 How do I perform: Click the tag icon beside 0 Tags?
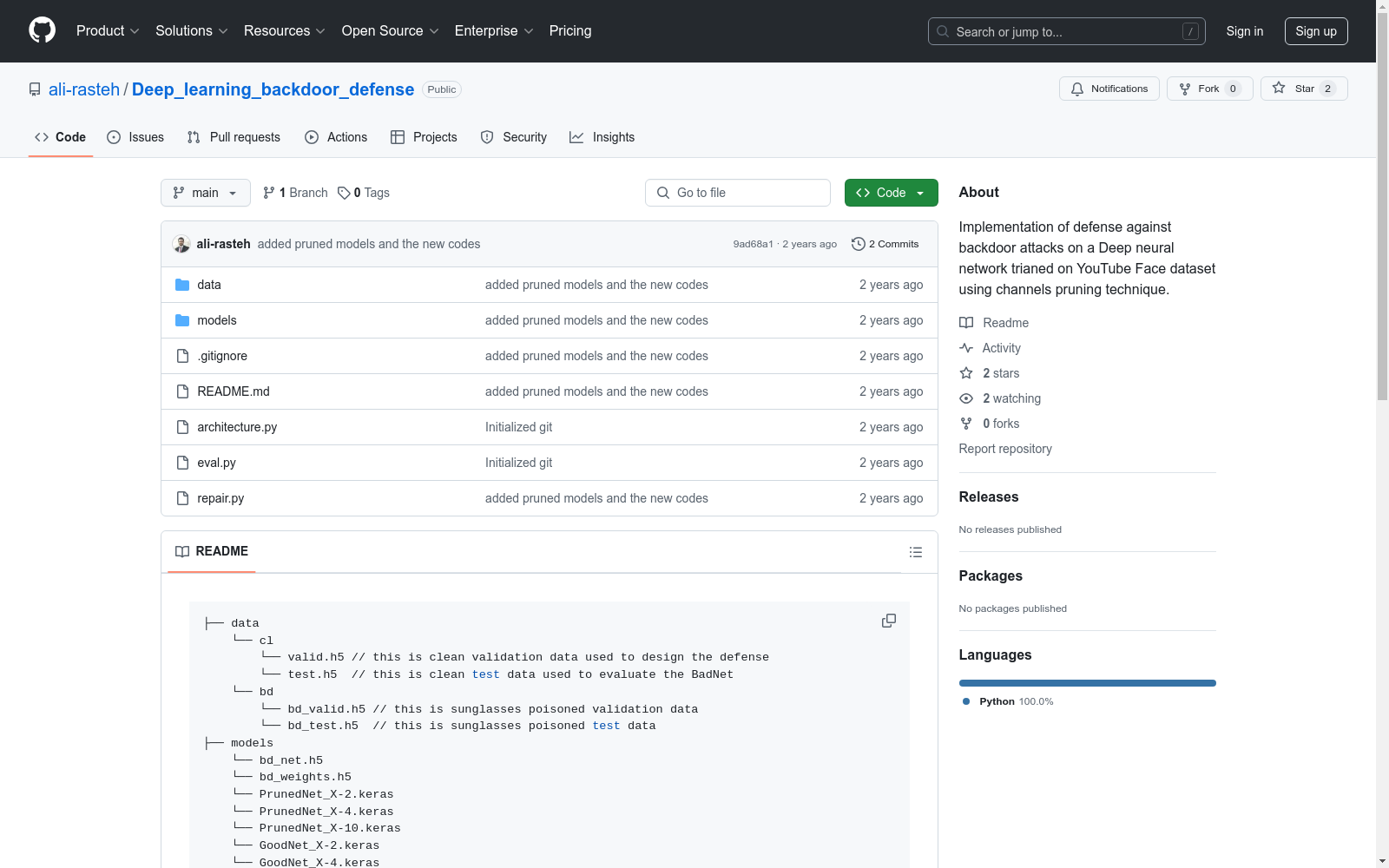[x=344, y=193]
